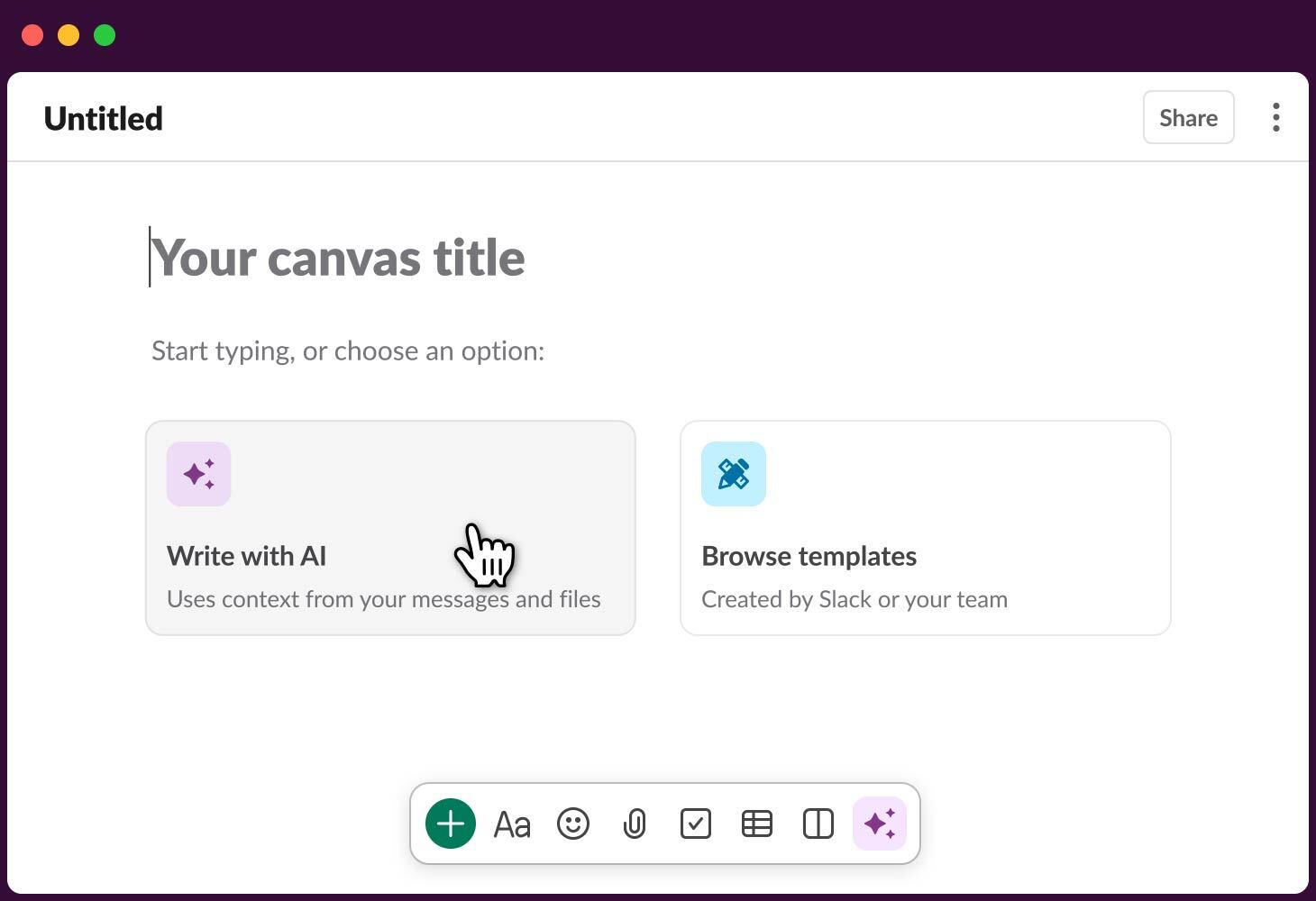Viewport: 1316px width, 901px height.
Task: Add a two-column layout via the columns icon
Action: 818,823
